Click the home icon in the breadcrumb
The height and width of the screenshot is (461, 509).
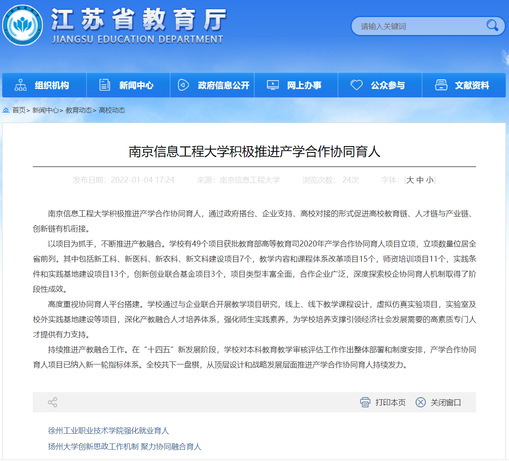click(x=6, y=110)
